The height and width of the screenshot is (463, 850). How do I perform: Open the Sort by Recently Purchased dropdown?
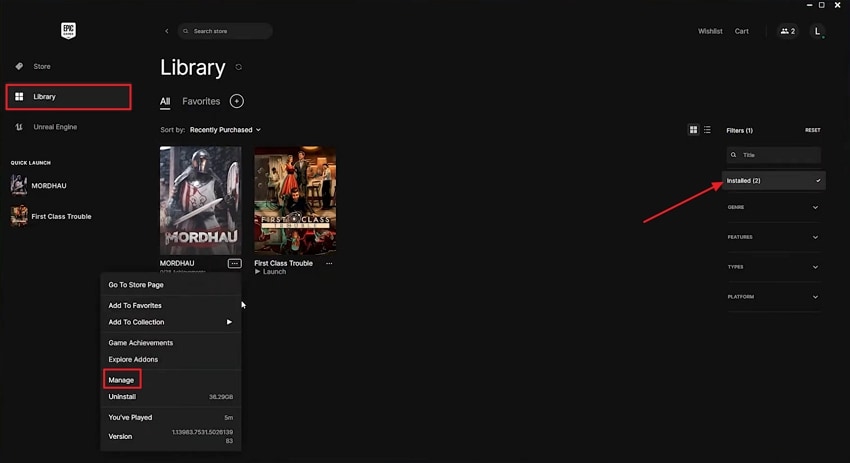[226, 130]
